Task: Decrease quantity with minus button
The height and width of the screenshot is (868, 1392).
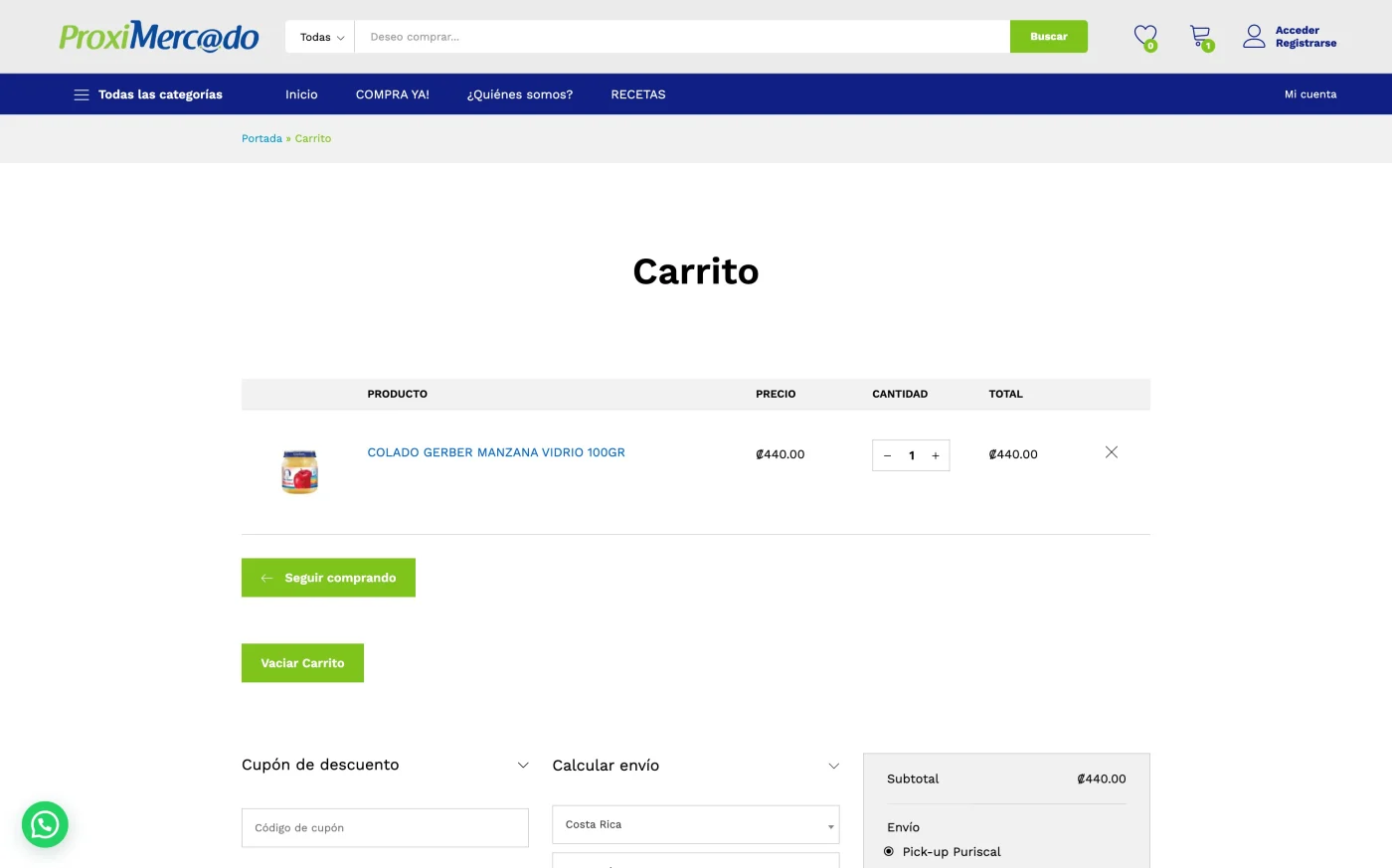Action: coord(887,455)
